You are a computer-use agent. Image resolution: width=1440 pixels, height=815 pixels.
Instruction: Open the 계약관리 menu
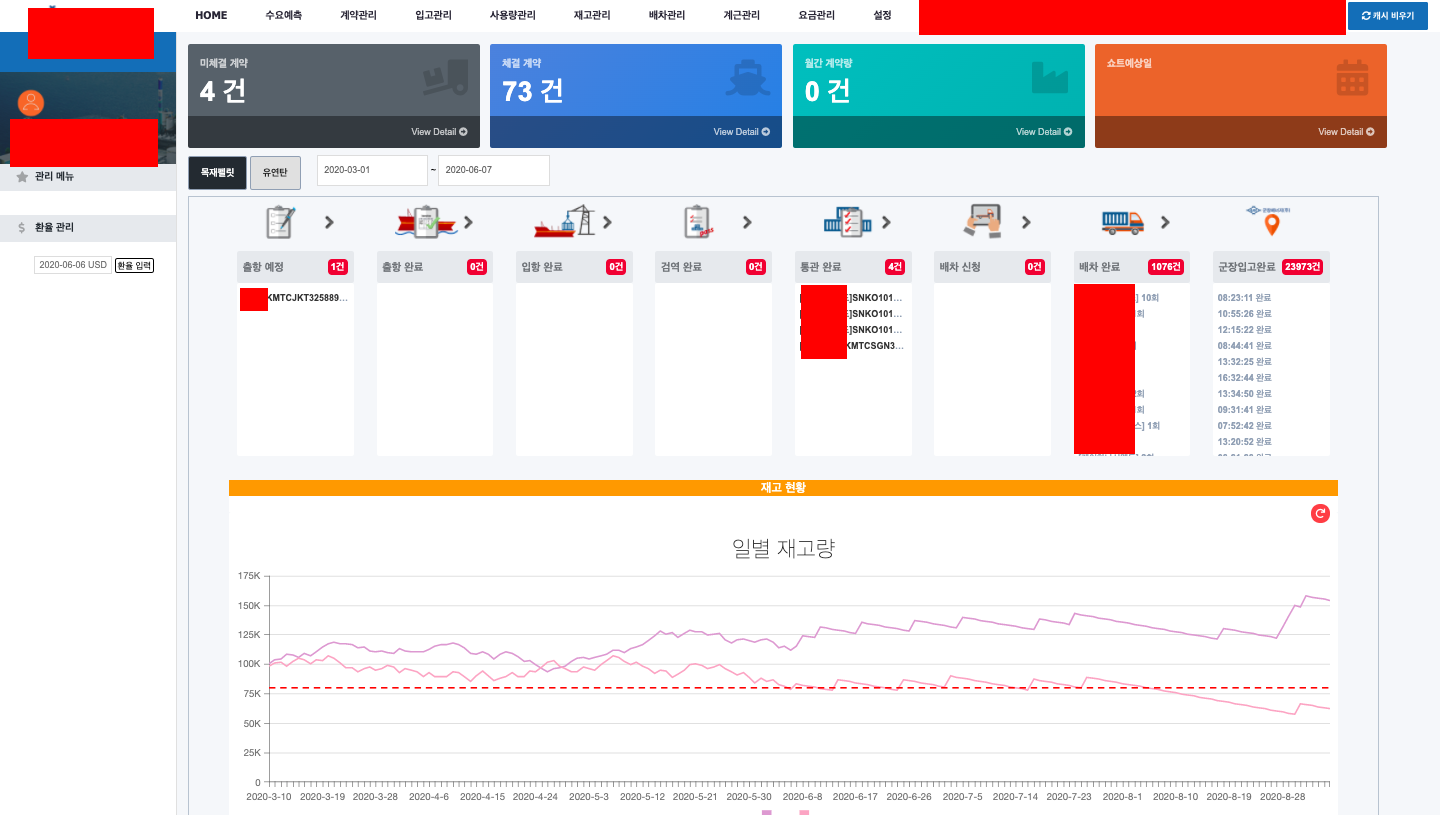point(358,16)
